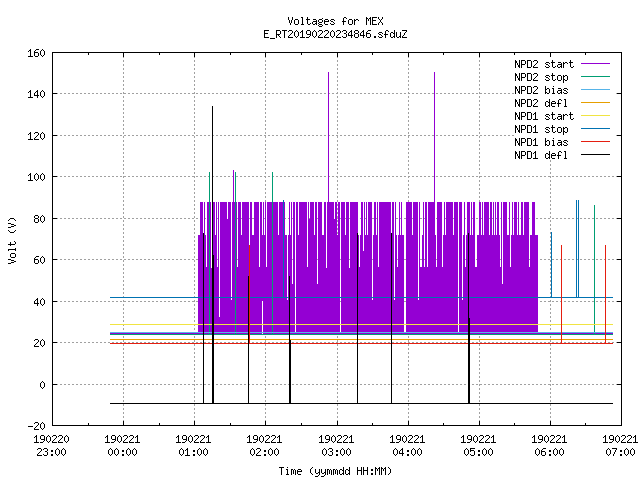Click the x-axis label 190221 04:00
The width and height of the screenshot is (640, 480).
click(407, 446)
